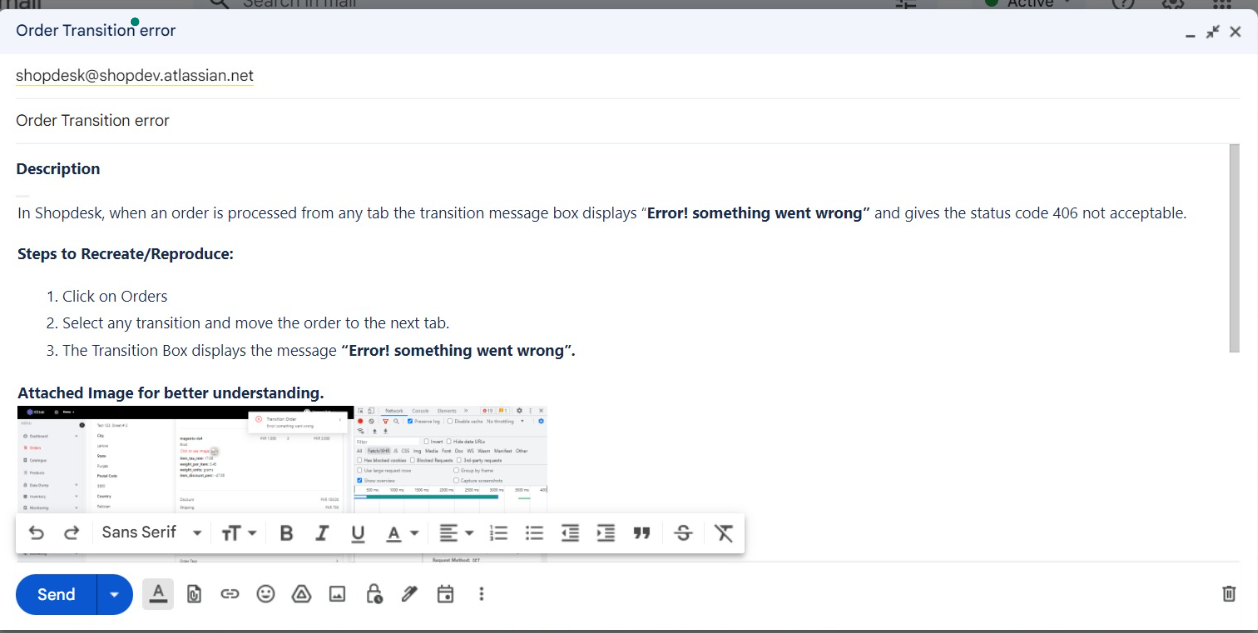This screenshot has height=633, width=1258.
Task: Open the insert signature pen icon
Action: click(x=409, y=594)
